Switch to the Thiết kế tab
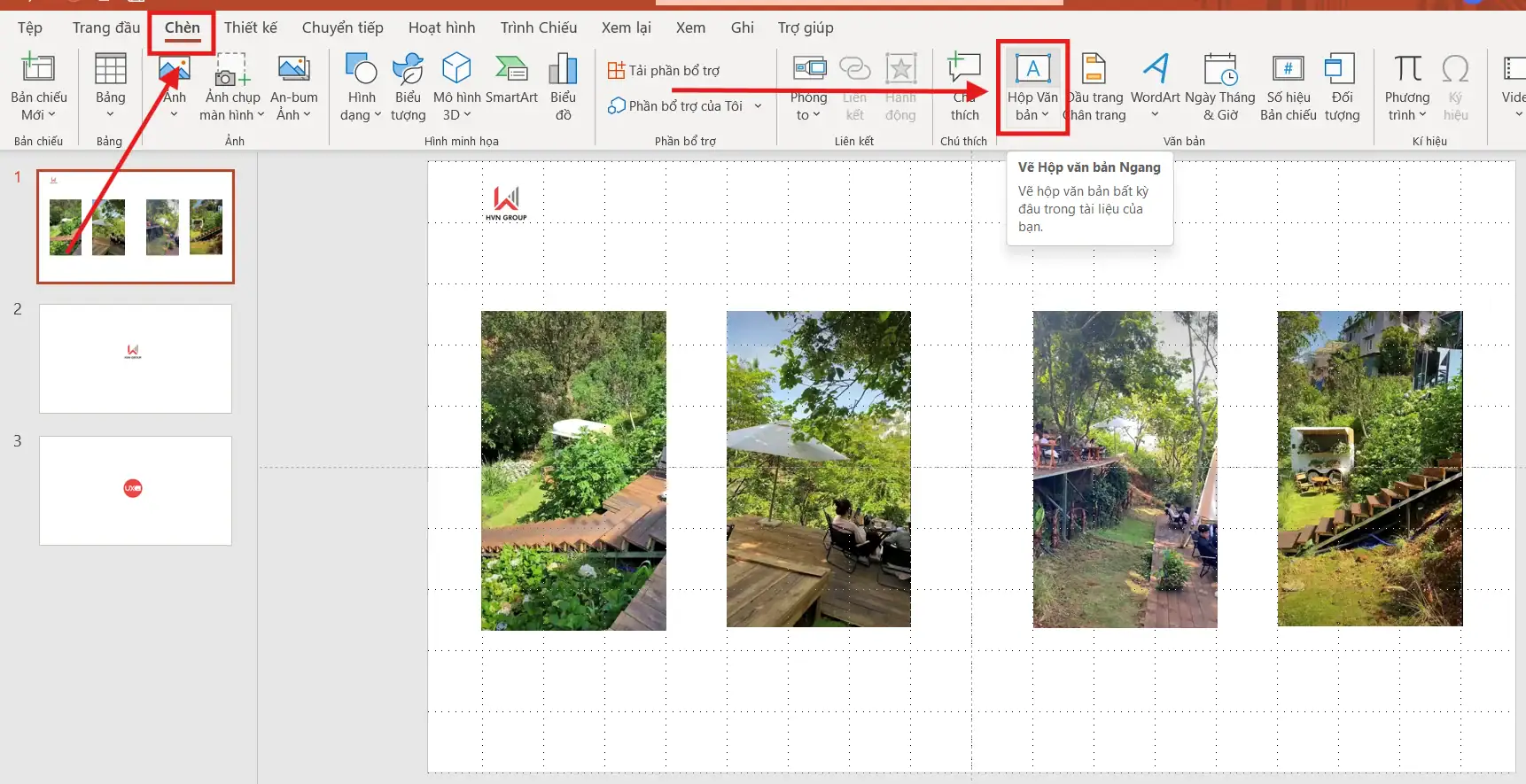Viewport: 1526px width, 784px height. pos(251,27)
